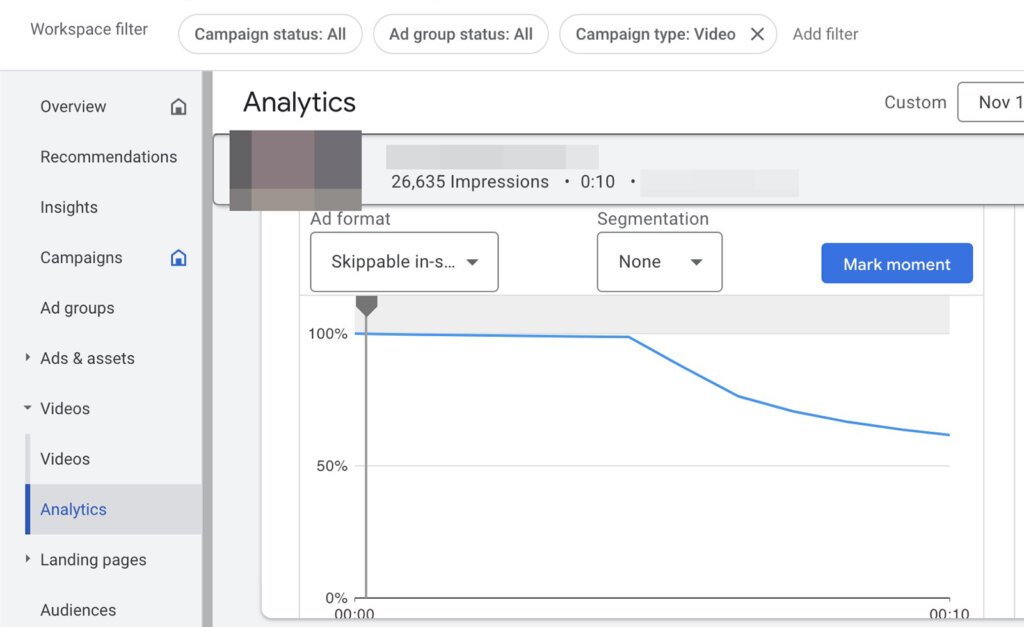
Task: Click the Mark moment button
Action: [x=896, y=263]
